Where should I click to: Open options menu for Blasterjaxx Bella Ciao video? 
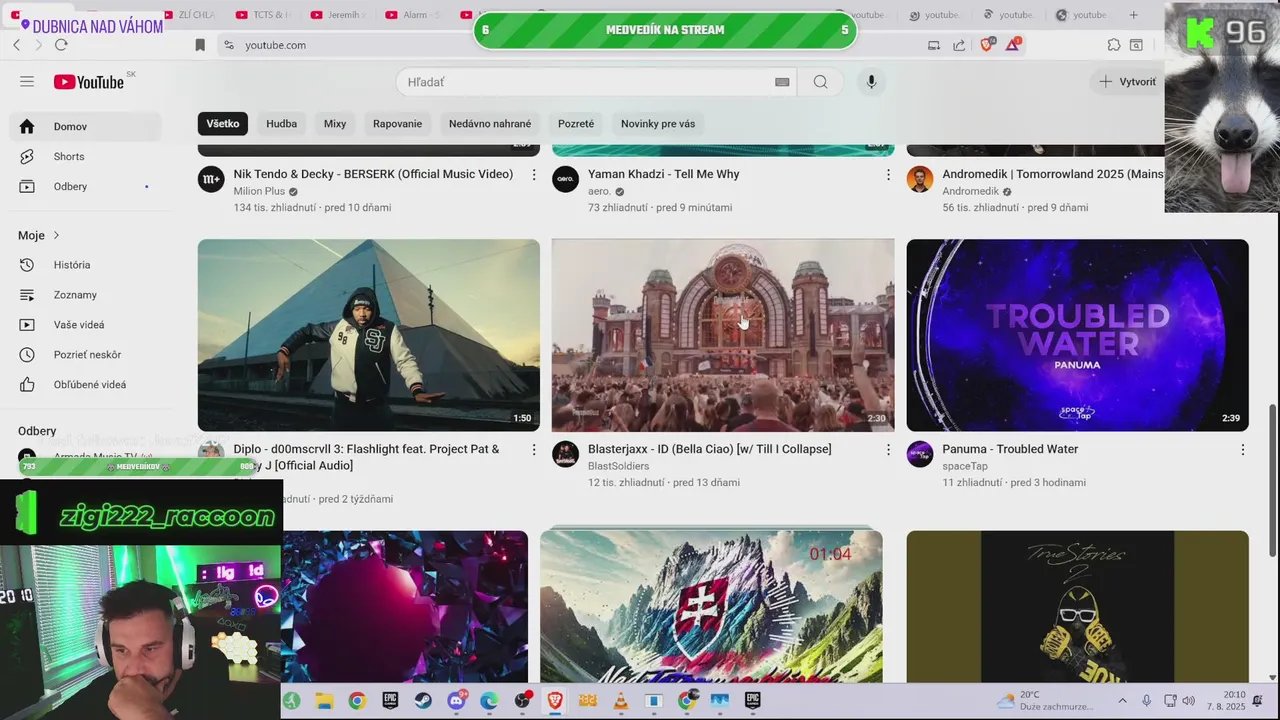(888, 450)
